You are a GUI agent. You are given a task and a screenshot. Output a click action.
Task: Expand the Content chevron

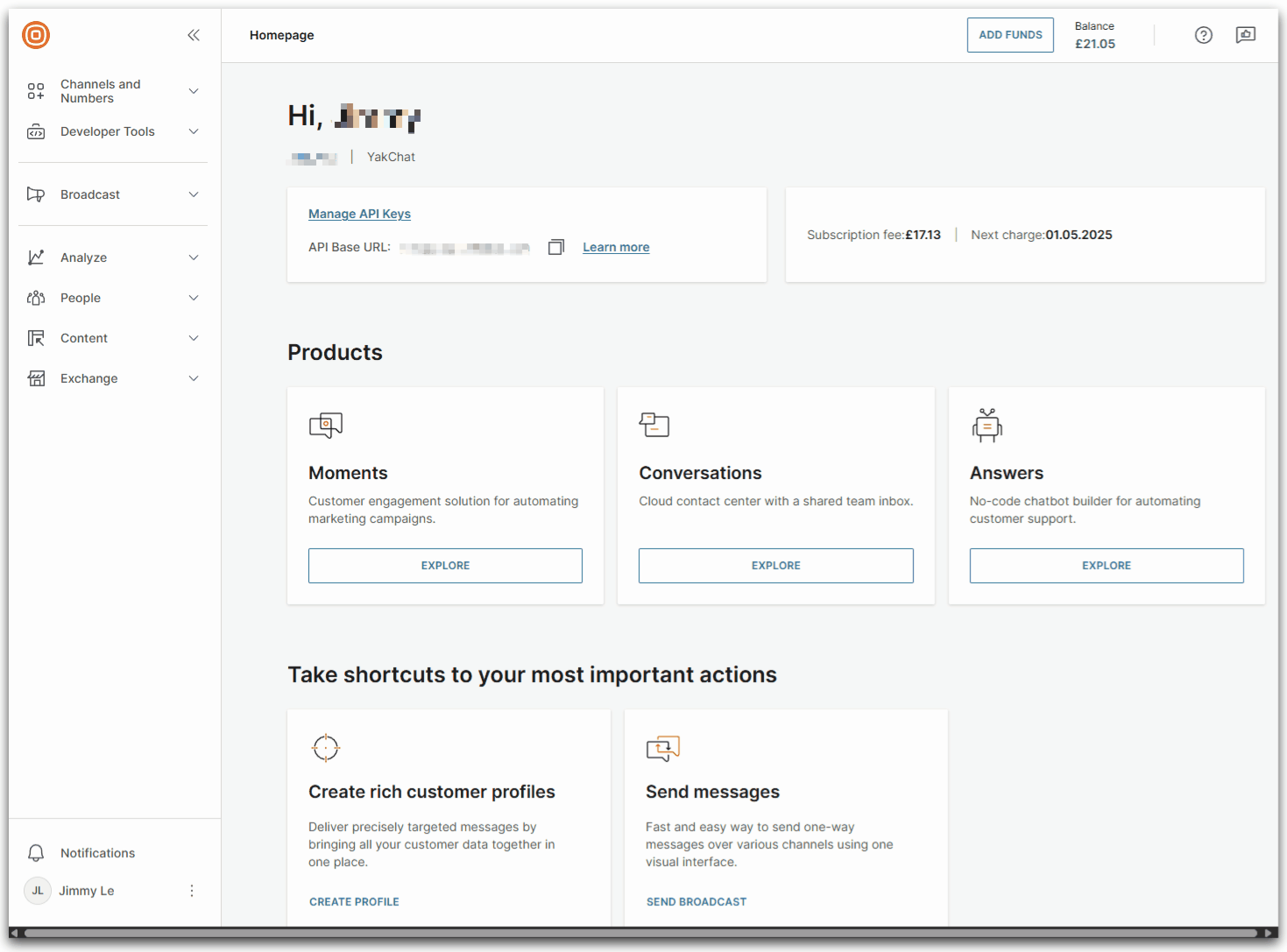click(x=194, y=338)
